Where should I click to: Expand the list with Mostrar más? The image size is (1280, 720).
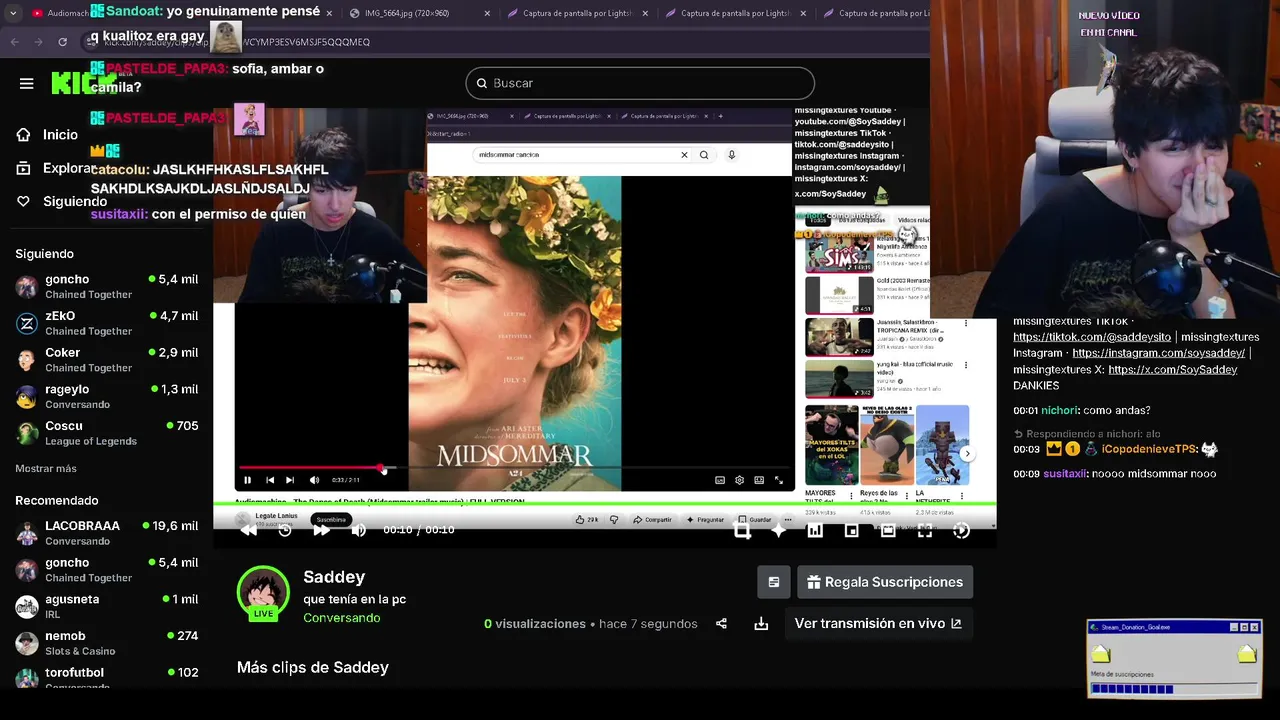[46, 468]
